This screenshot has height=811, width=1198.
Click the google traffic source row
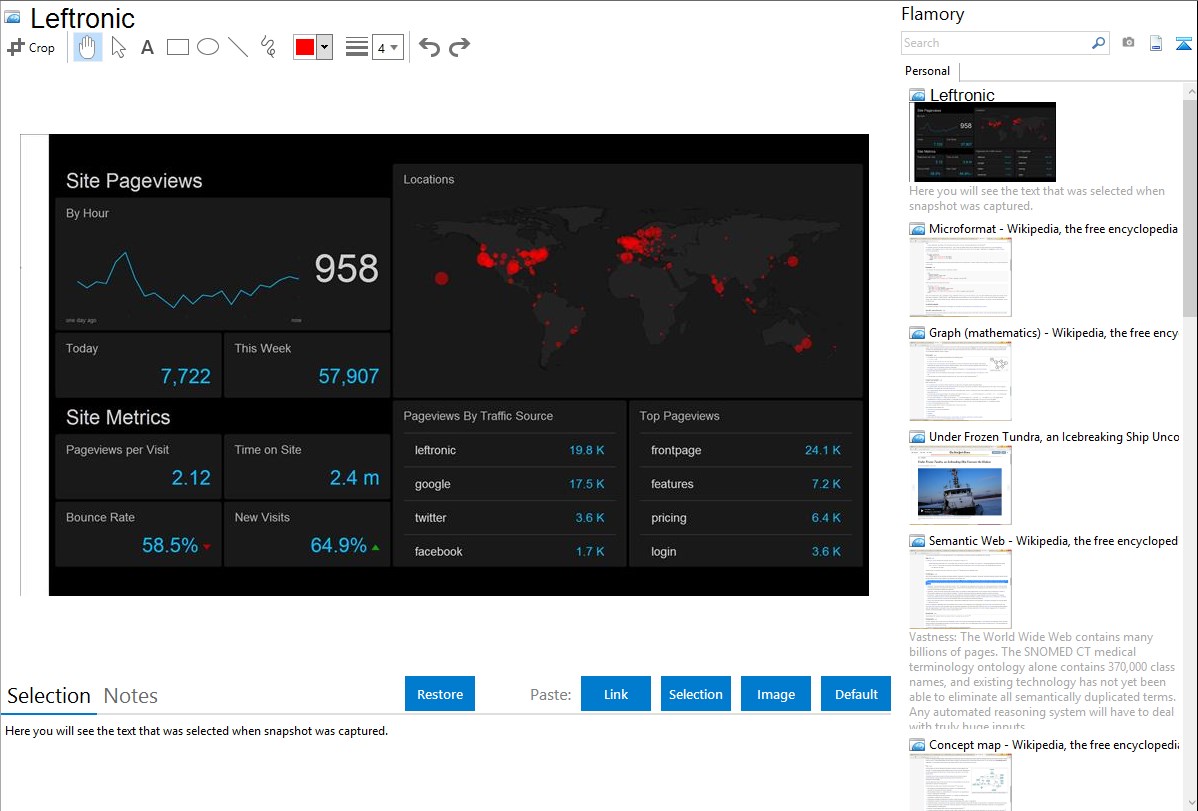pos(510,484)
